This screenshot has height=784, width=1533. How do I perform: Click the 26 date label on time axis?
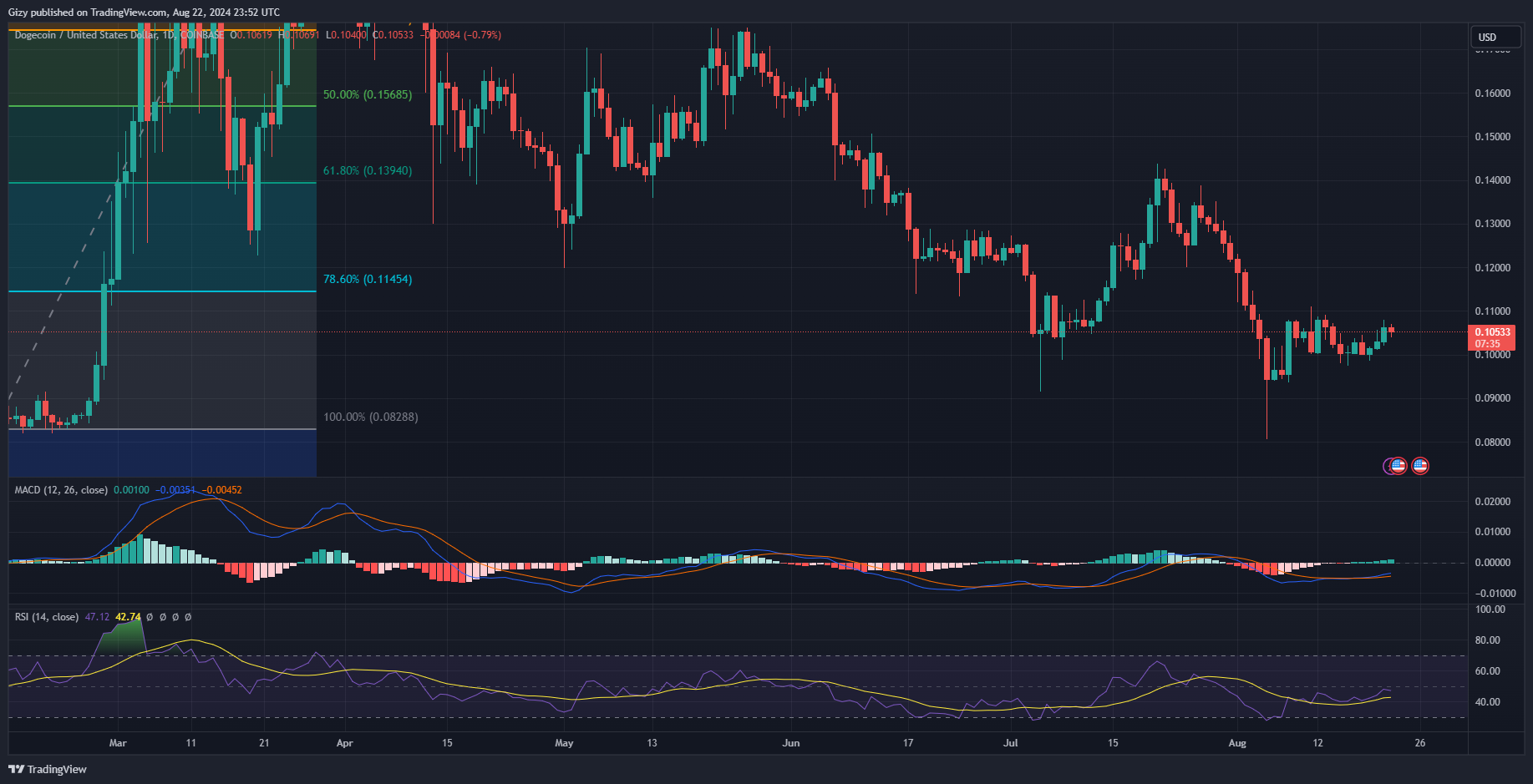click(x=1420, y=743)
